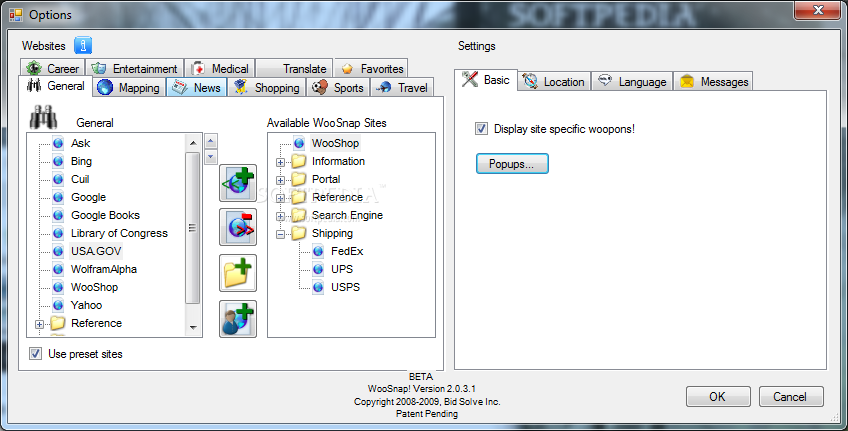Click the UPS globe icon
848x431 pixels.
(318, 269)
